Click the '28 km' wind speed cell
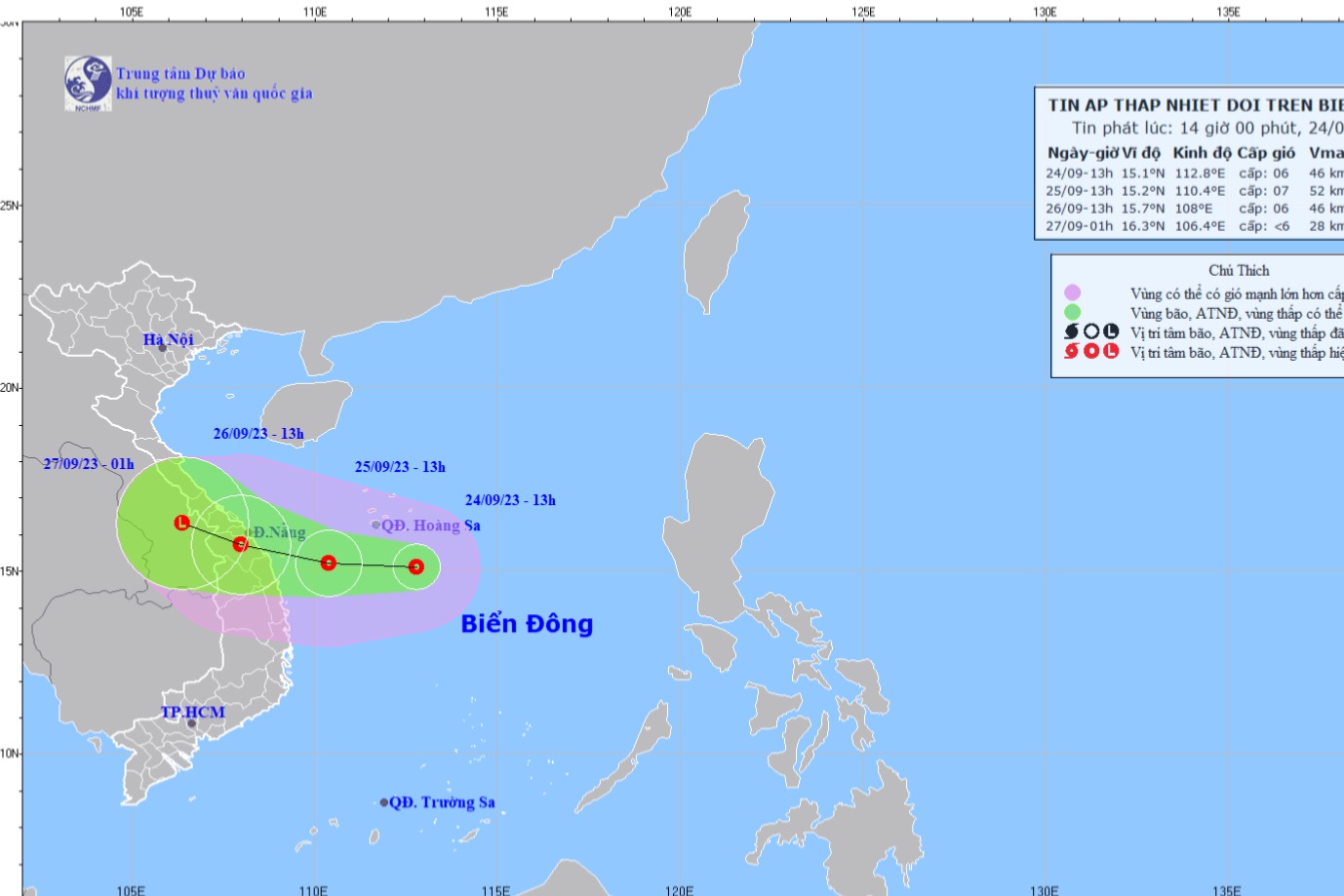This screenshot has width=1344, height=896. coord(1326,226)
